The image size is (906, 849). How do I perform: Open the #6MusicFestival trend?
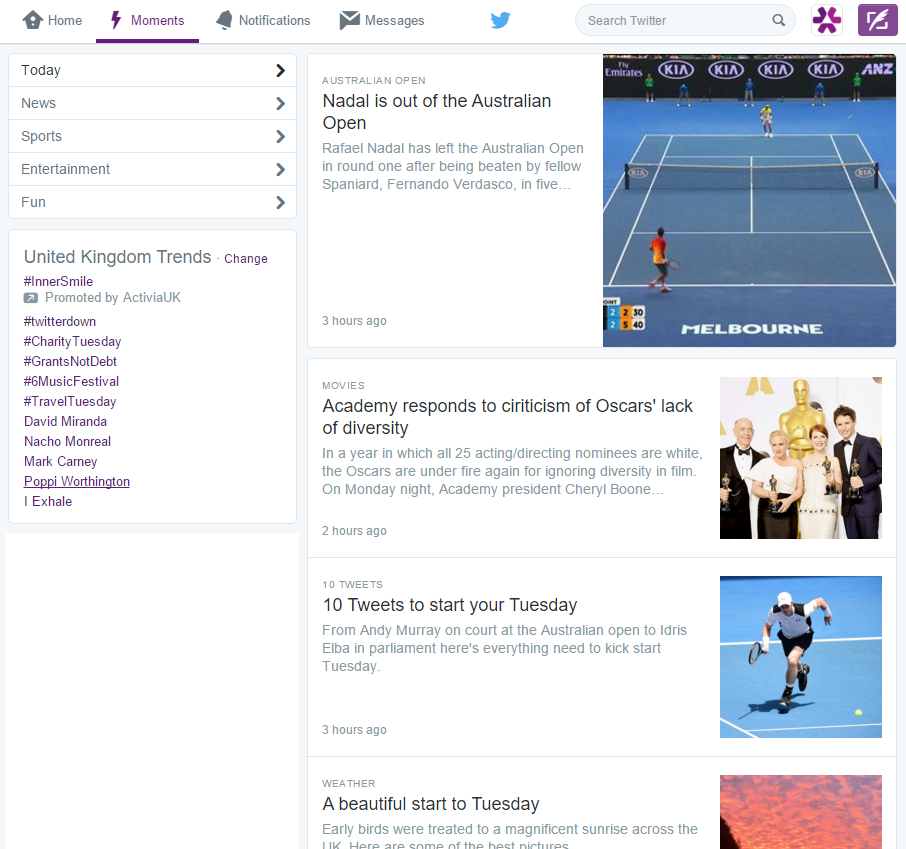point(71,381)
